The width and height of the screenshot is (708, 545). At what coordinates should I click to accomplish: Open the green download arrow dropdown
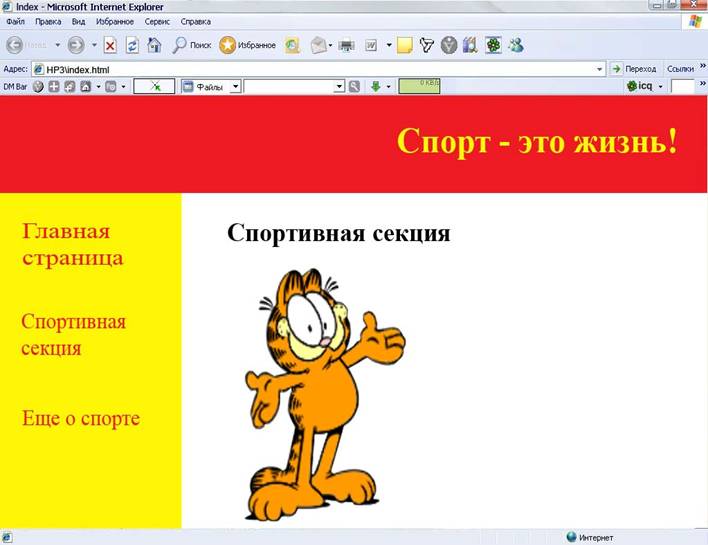388,86
